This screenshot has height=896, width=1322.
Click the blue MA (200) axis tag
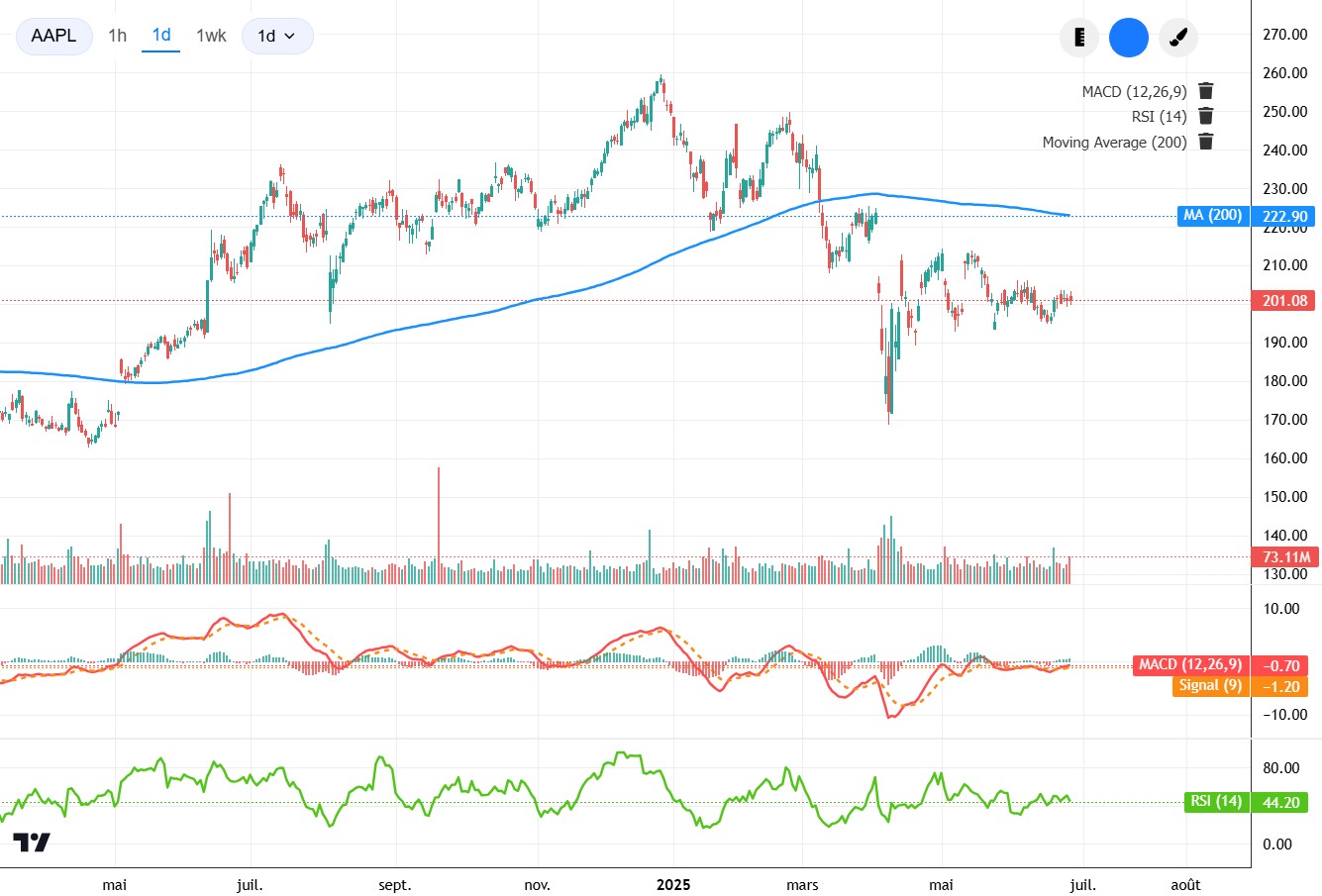click(x=1212, y=216)
